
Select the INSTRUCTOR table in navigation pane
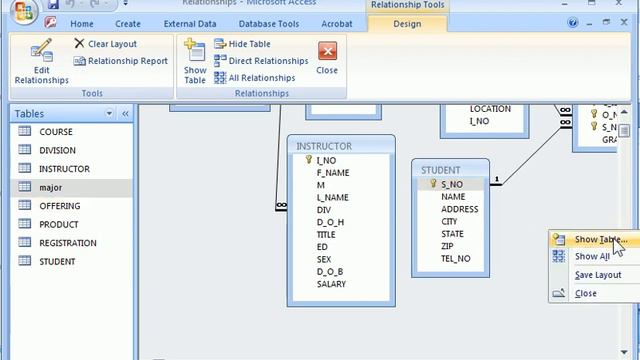pos(71,169)
